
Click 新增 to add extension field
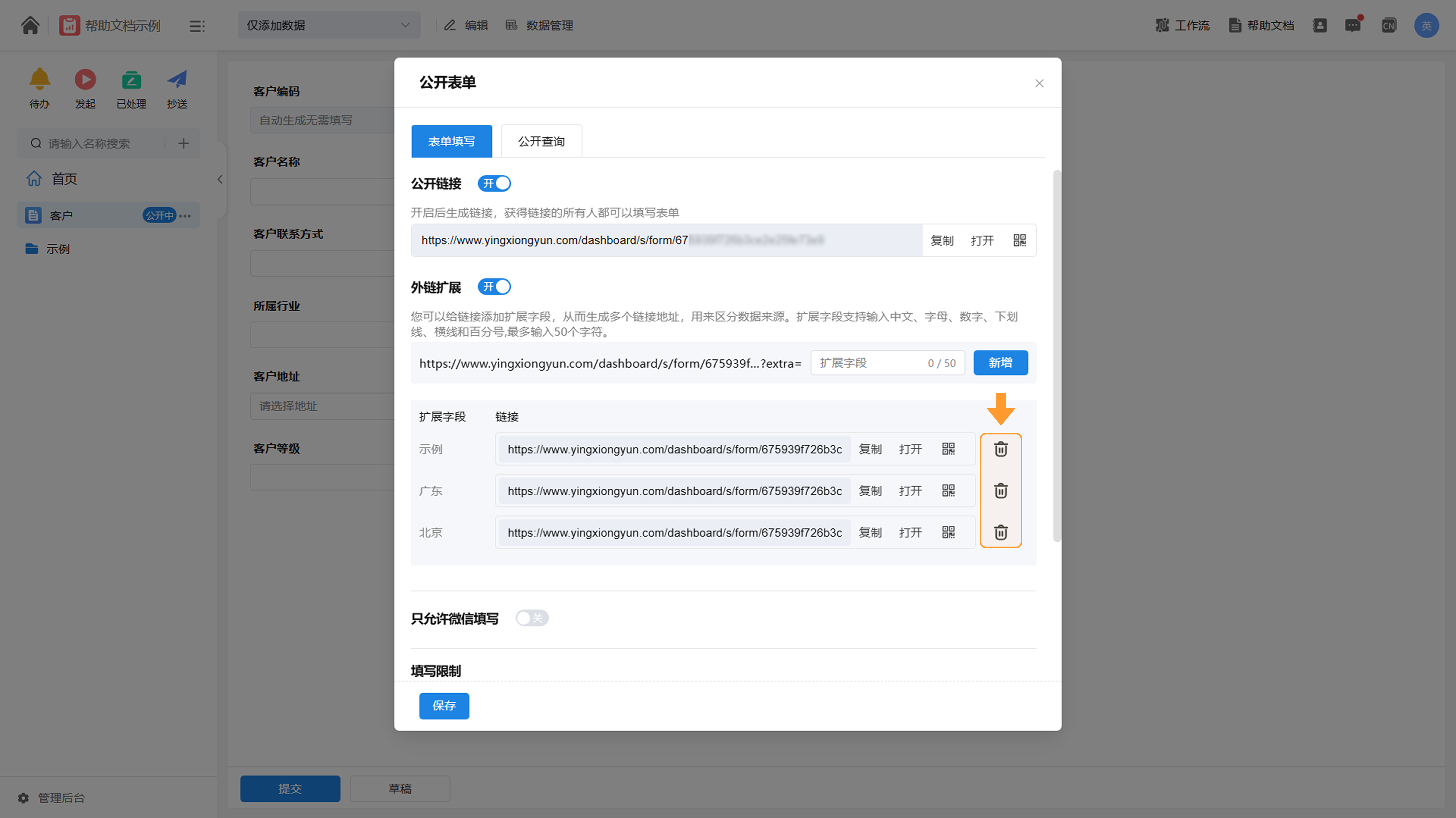(1001, 363)
